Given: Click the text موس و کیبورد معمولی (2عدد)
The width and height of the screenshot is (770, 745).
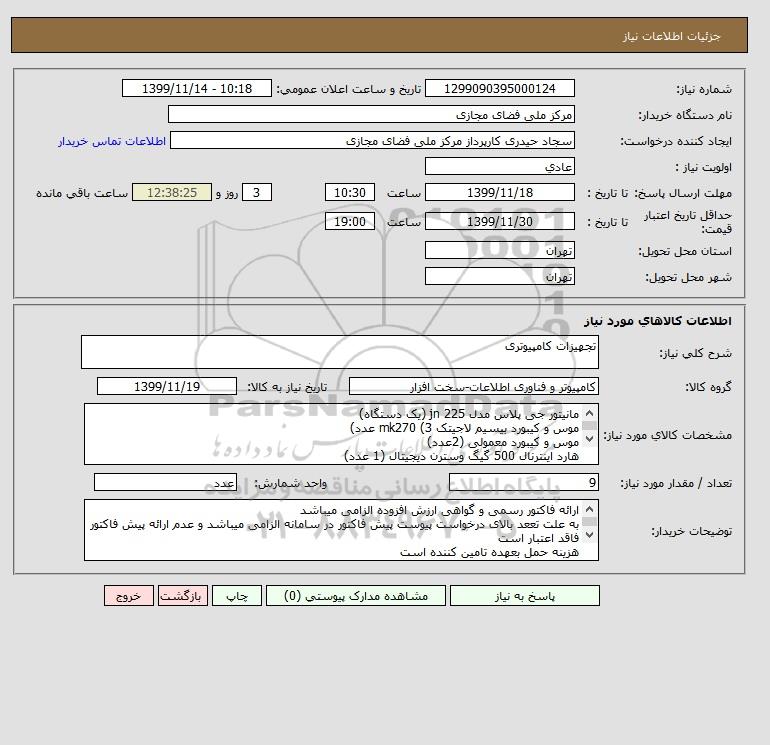Looking at the screenshot, I should pos(503,442).
